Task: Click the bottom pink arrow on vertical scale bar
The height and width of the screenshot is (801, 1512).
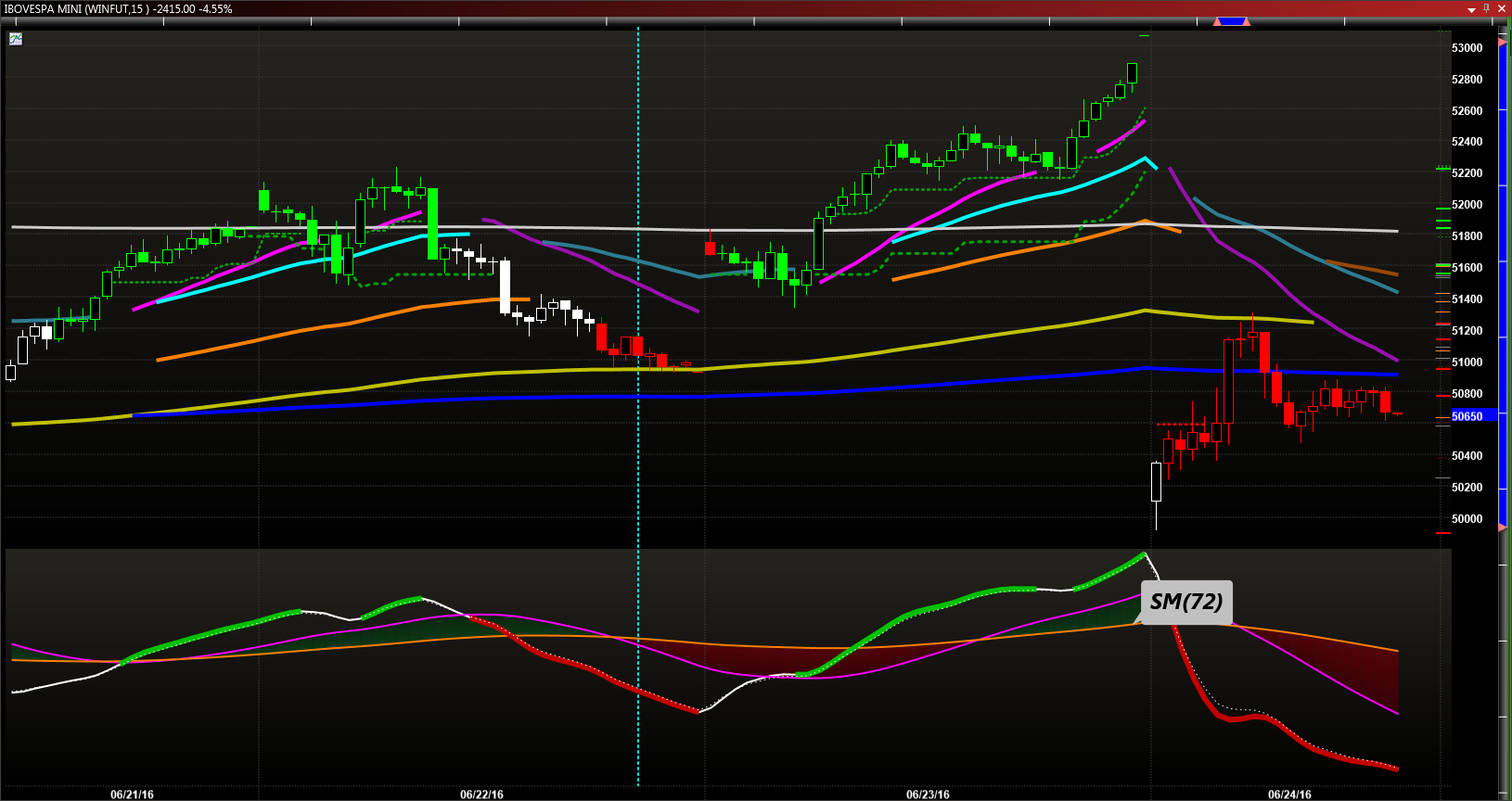Action: (1503, 527)
